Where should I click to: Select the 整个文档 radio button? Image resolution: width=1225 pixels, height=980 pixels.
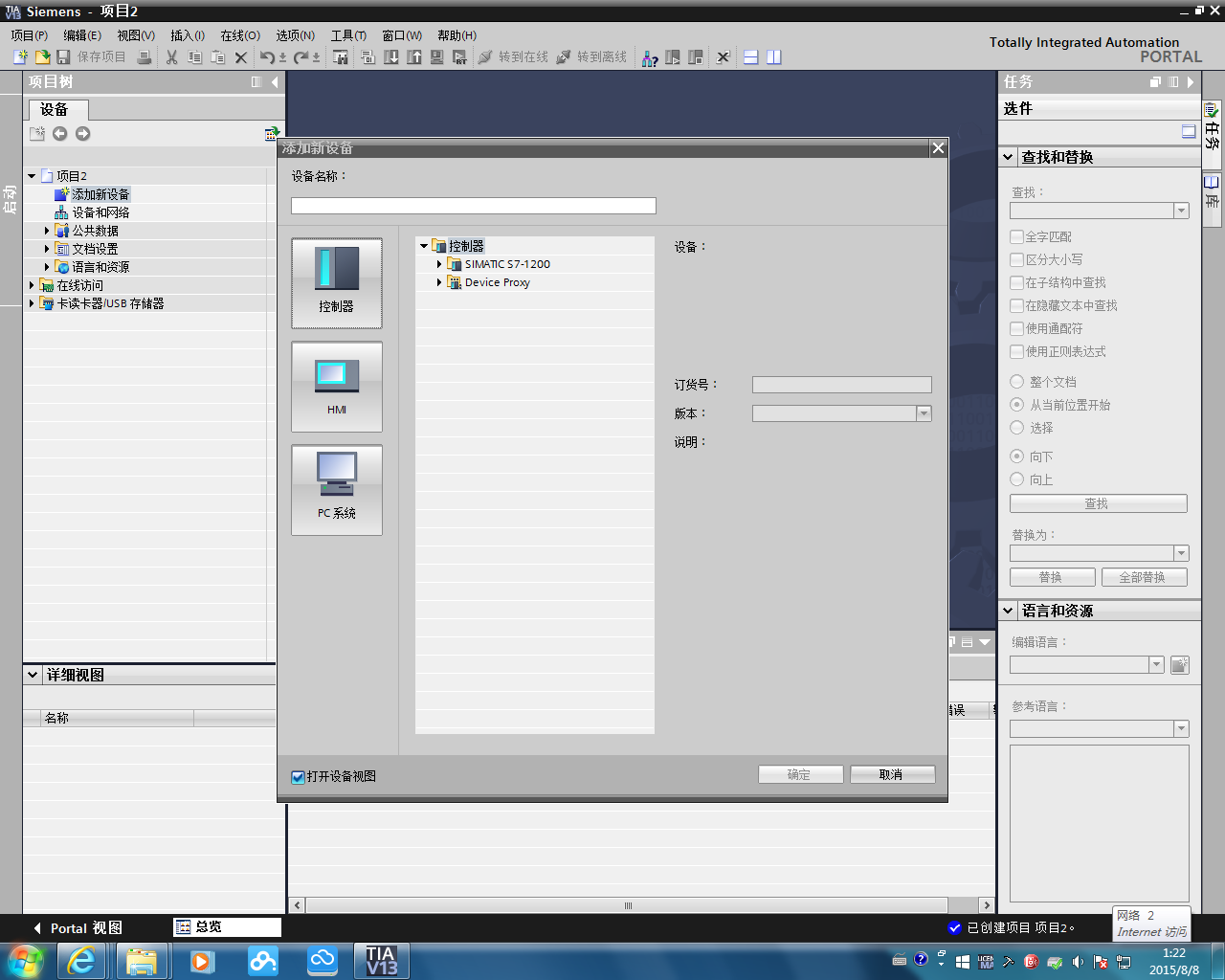pos(1017,382)
